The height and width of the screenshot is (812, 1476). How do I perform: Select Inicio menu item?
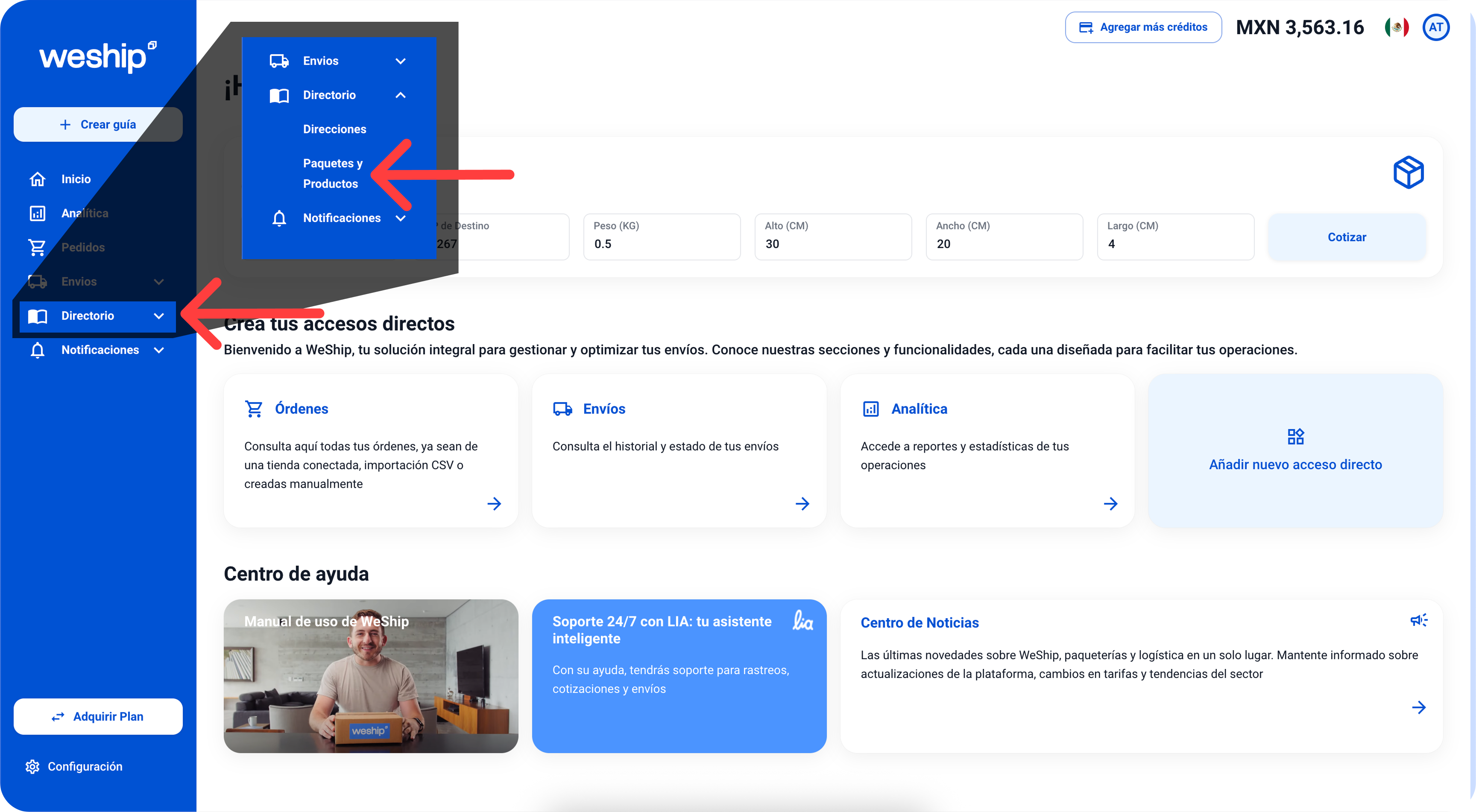(76, 179)
